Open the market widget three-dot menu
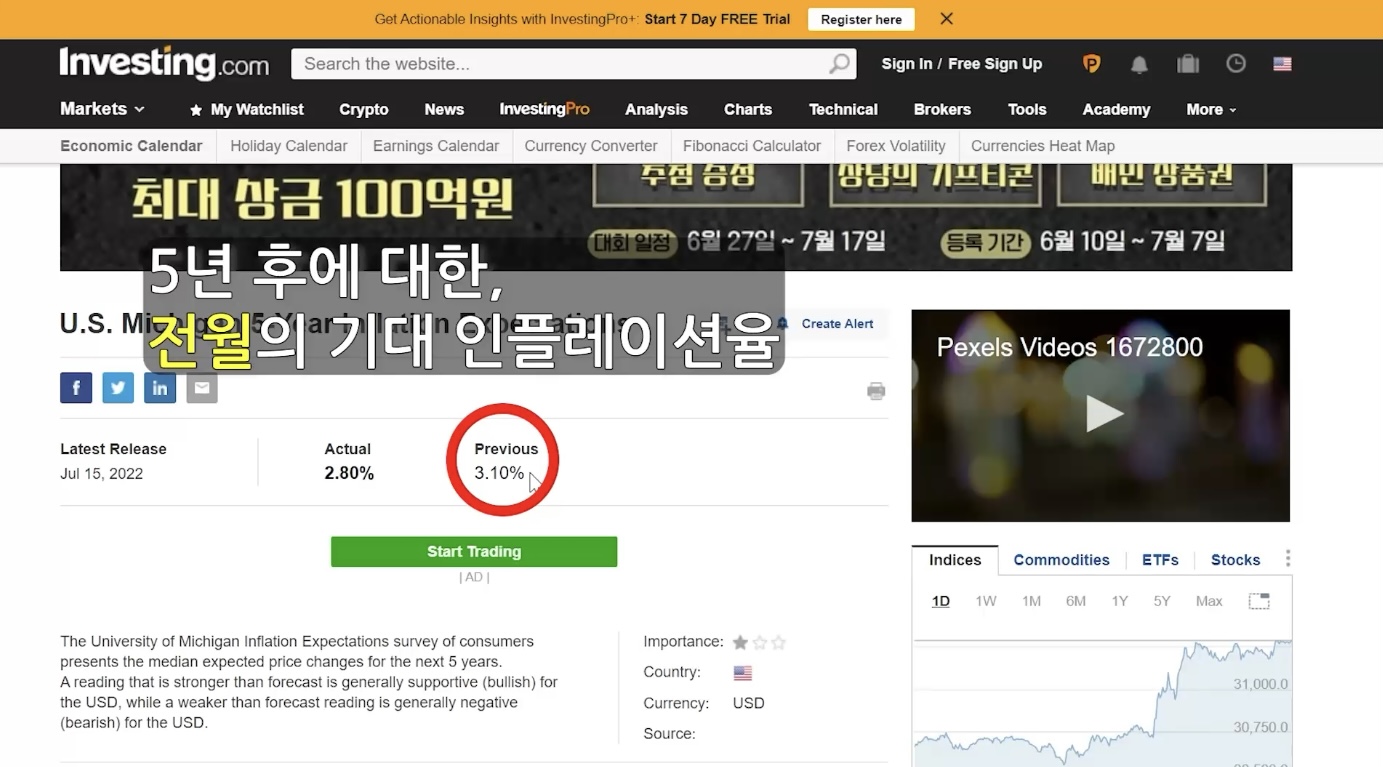1383x767 pixels. 1287,558
